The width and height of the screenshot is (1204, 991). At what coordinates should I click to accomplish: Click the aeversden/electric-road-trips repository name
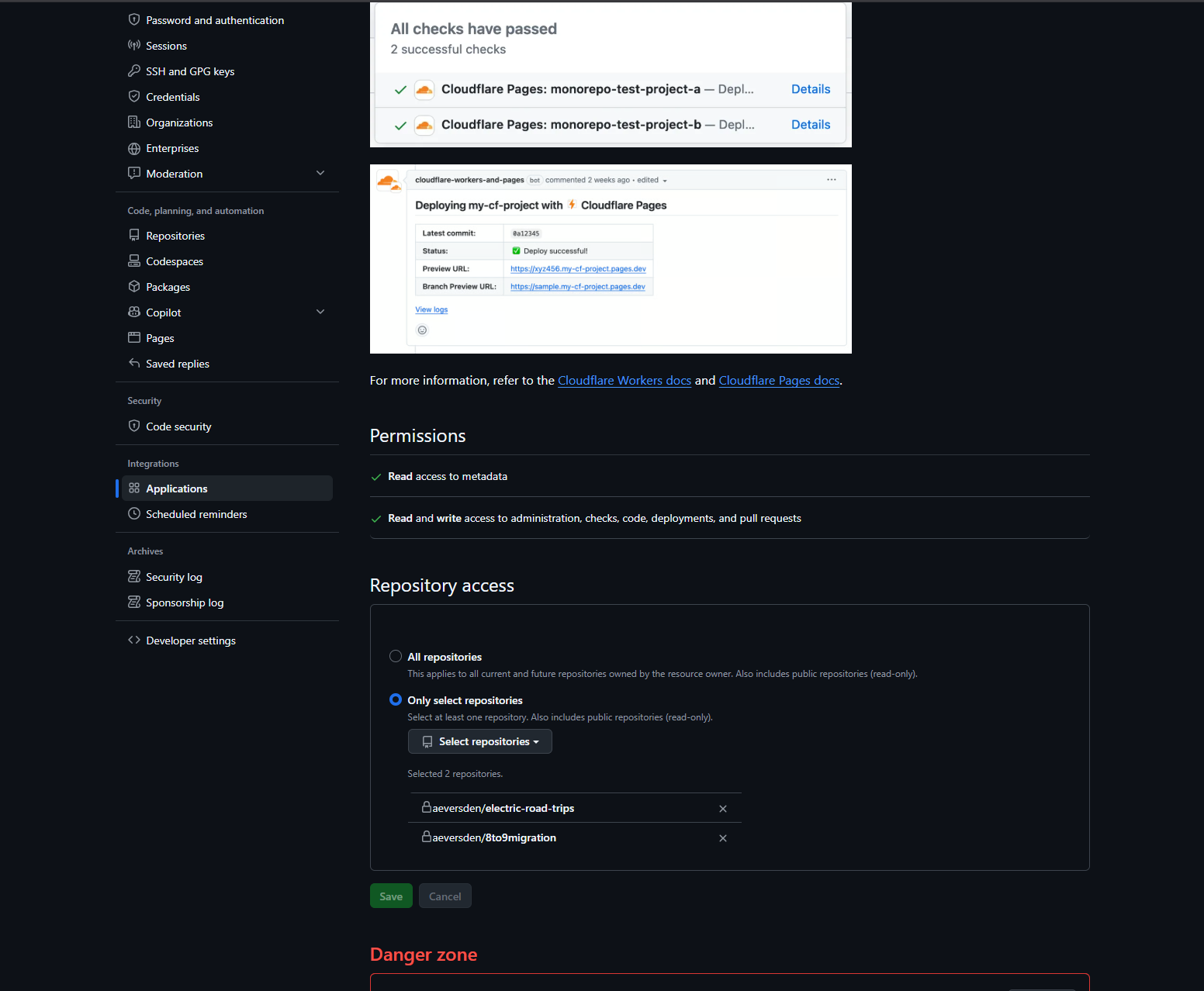[x=503, y=808]
